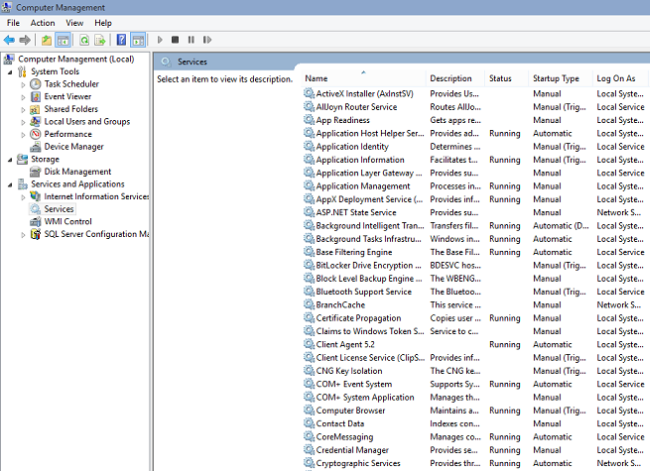Toggle Show/Hide Console Tree toolbar icon
This screenshot has height=471, width=650.
click(63, 40)
